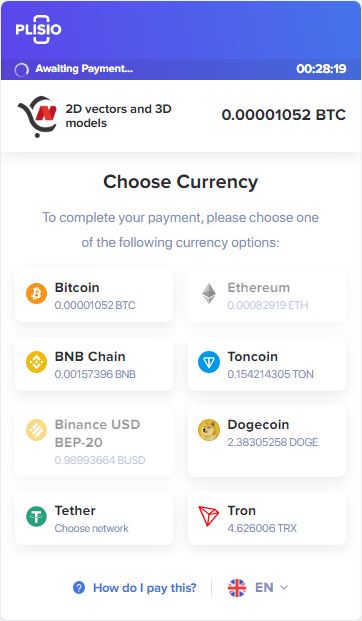This screenshot has width=362, height=621.
Task: Click the blue question mark help icon
Action: (x=79, y=587)
